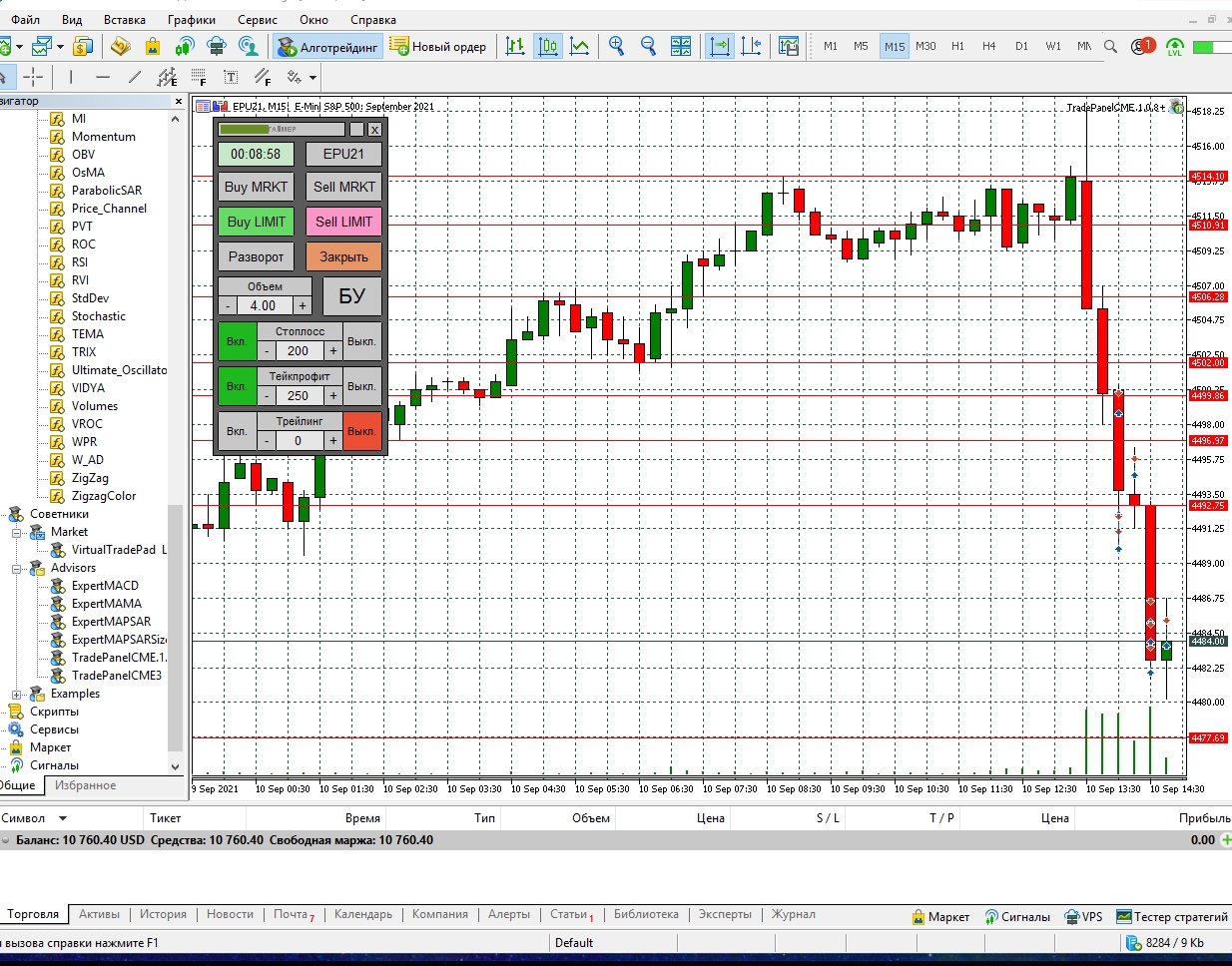Toggle the Алготрейдинг button

pyautogui.click(x=328, y=46)
